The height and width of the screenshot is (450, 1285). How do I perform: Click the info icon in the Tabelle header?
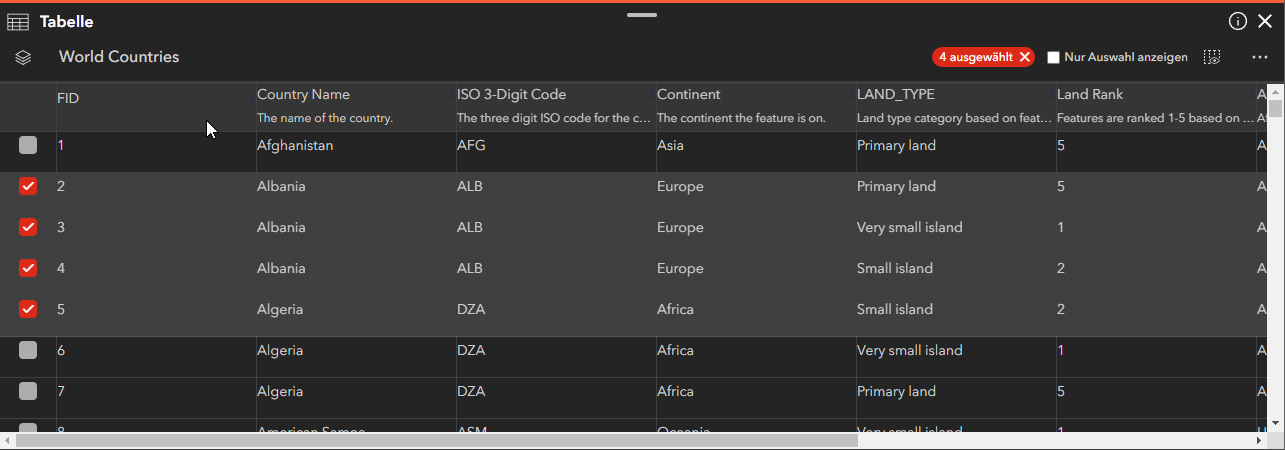coord(1238,21)
